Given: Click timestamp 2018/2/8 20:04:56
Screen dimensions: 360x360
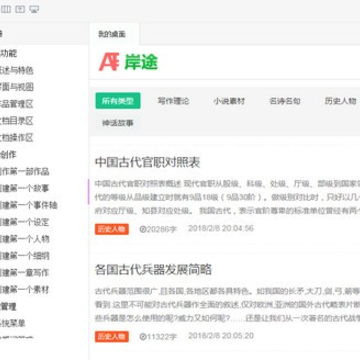Looking at the screenshot, I should click(221, 229).
